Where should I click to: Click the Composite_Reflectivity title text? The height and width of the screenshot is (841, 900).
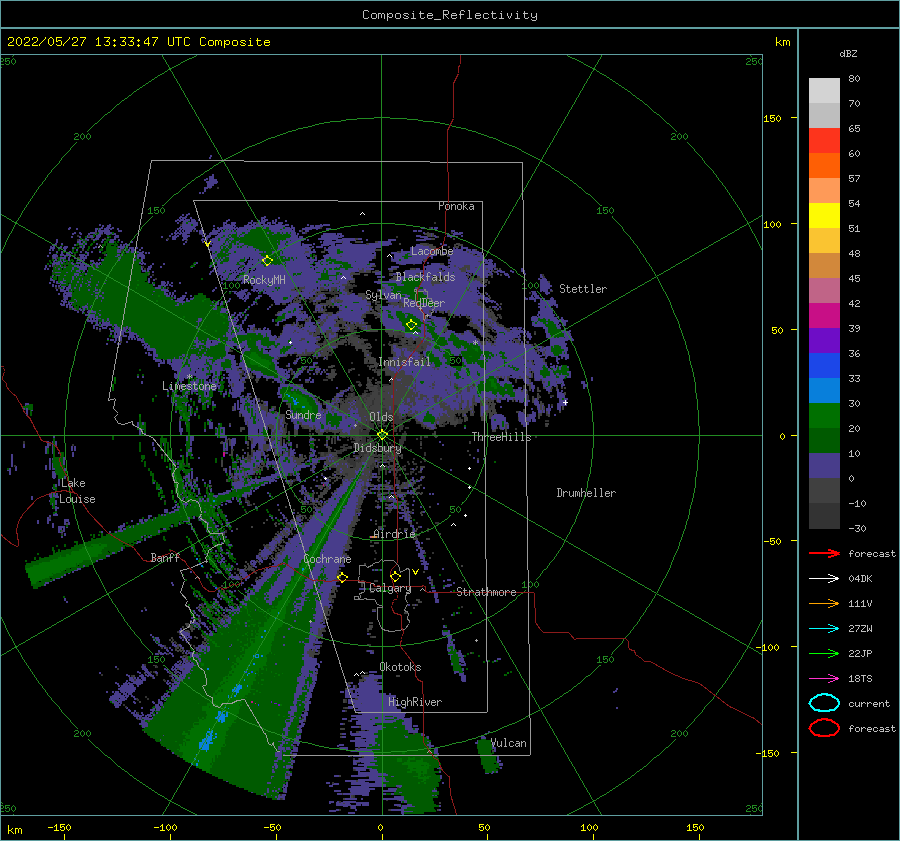tap(450, 15)
